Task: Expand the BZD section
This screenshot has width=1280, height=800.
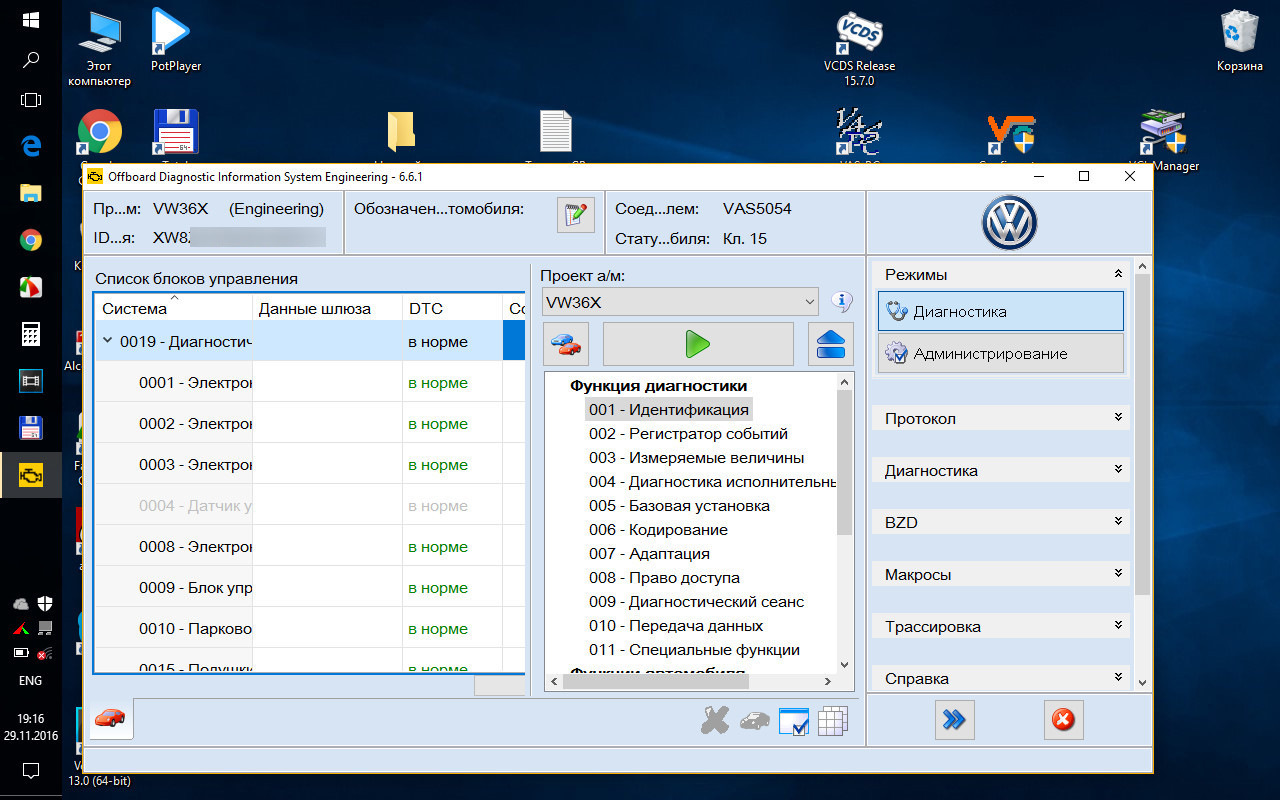Action: 1118,521
